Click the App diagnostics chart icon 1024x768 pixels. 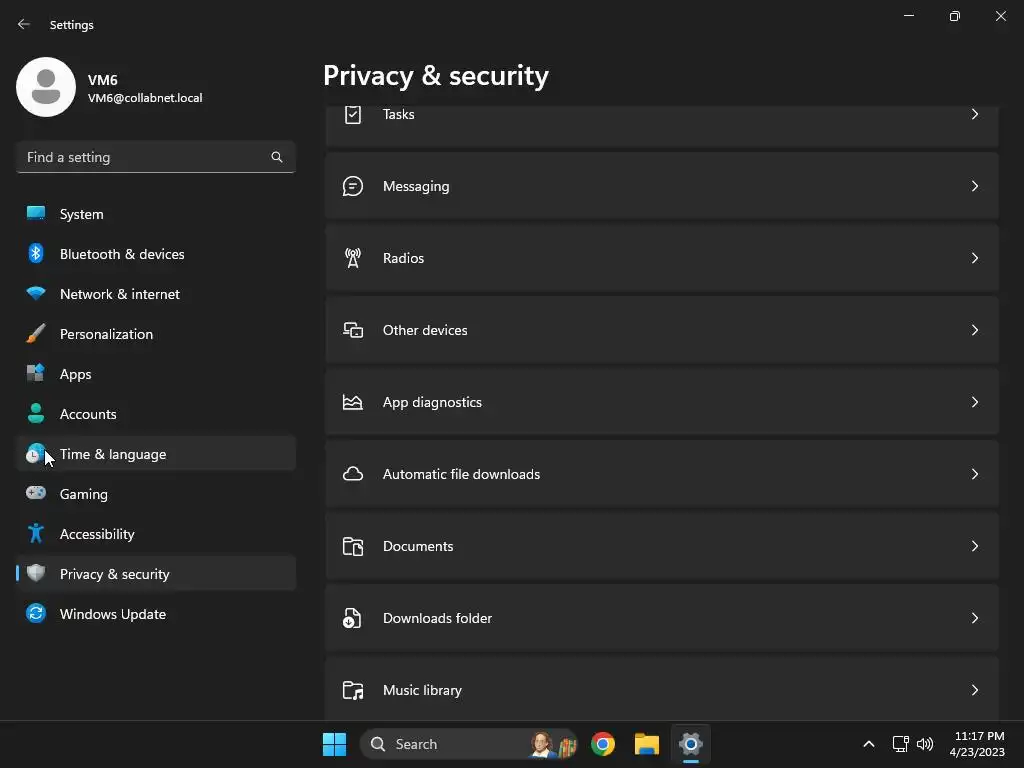coord(352,402)
